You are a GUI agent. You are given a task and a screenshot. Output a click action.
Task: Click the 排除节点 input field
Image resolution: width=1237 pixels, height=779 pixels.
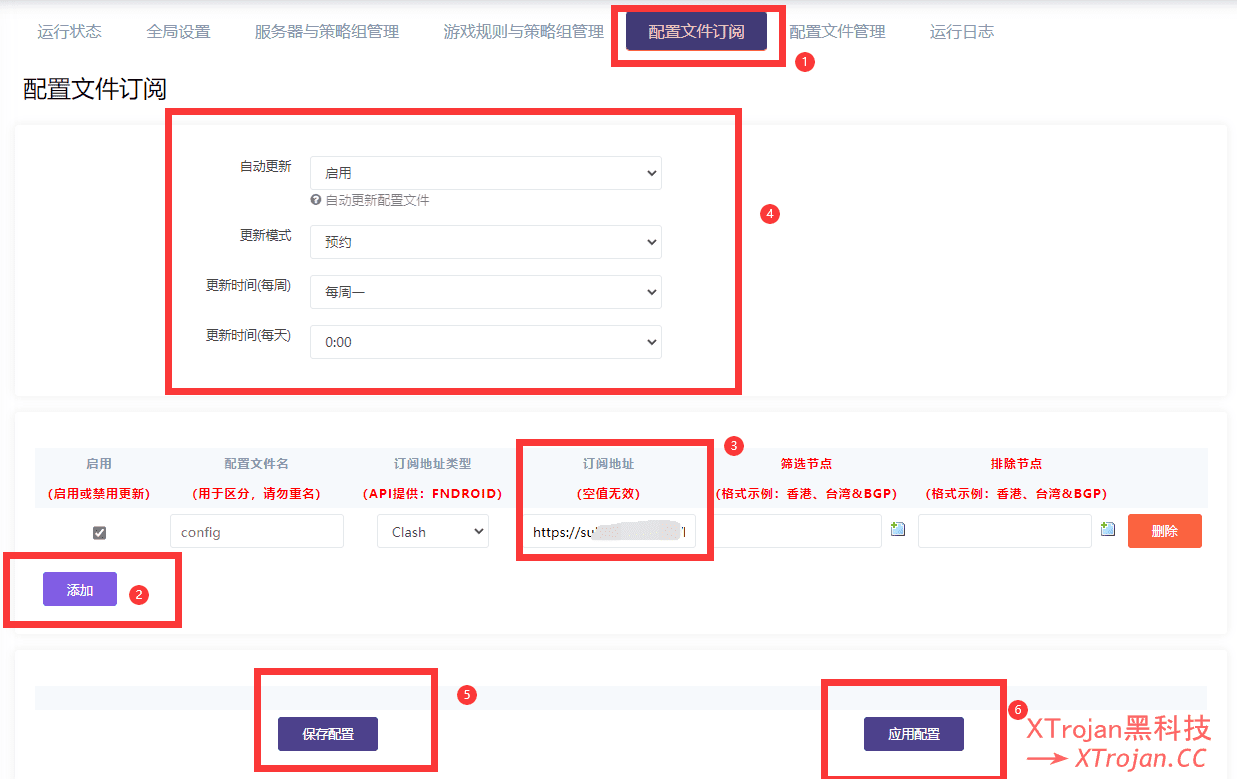(x=1004, y=532)
